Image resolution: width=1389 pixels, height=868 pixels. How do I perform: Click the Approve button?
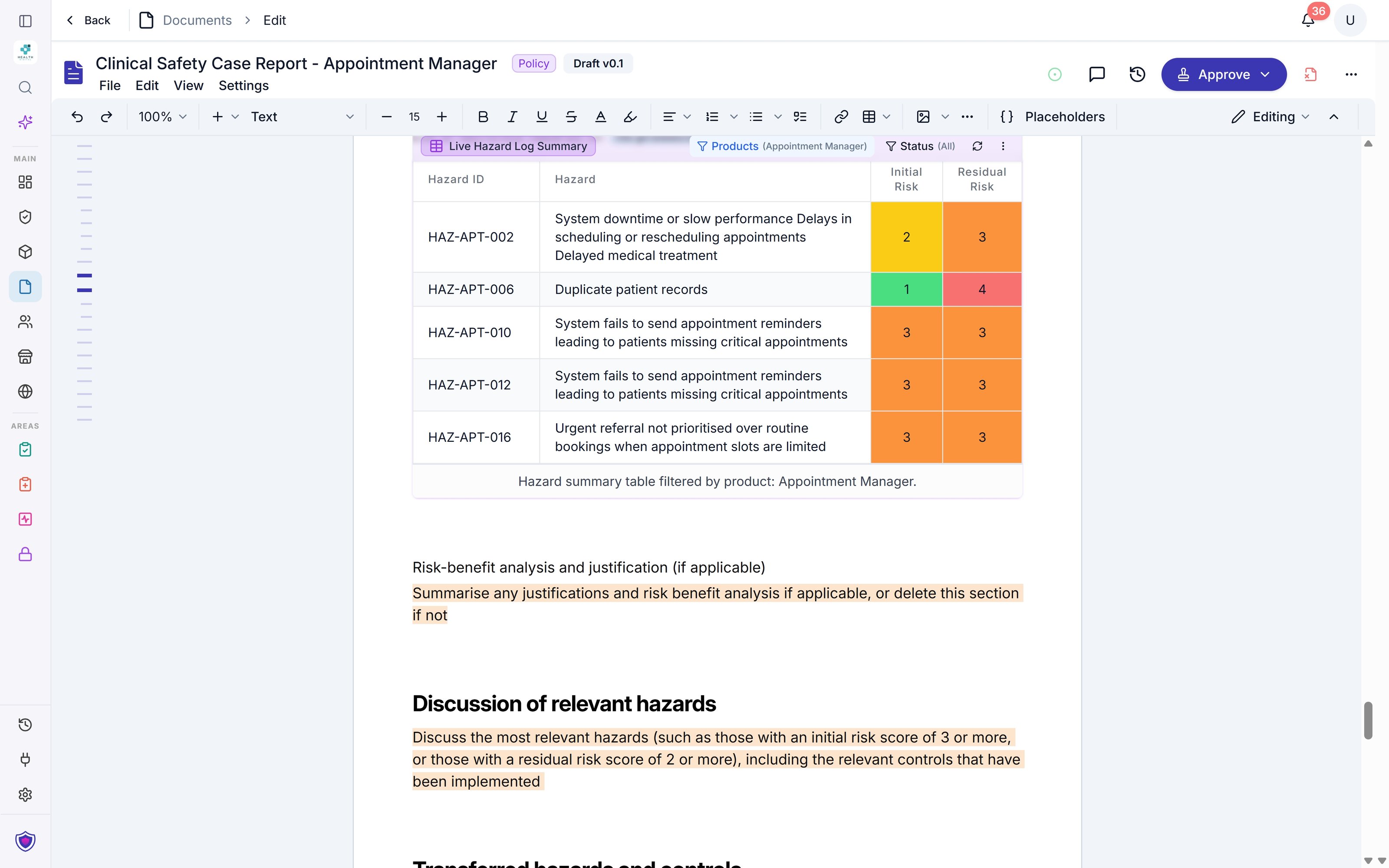click(1224, 74)
